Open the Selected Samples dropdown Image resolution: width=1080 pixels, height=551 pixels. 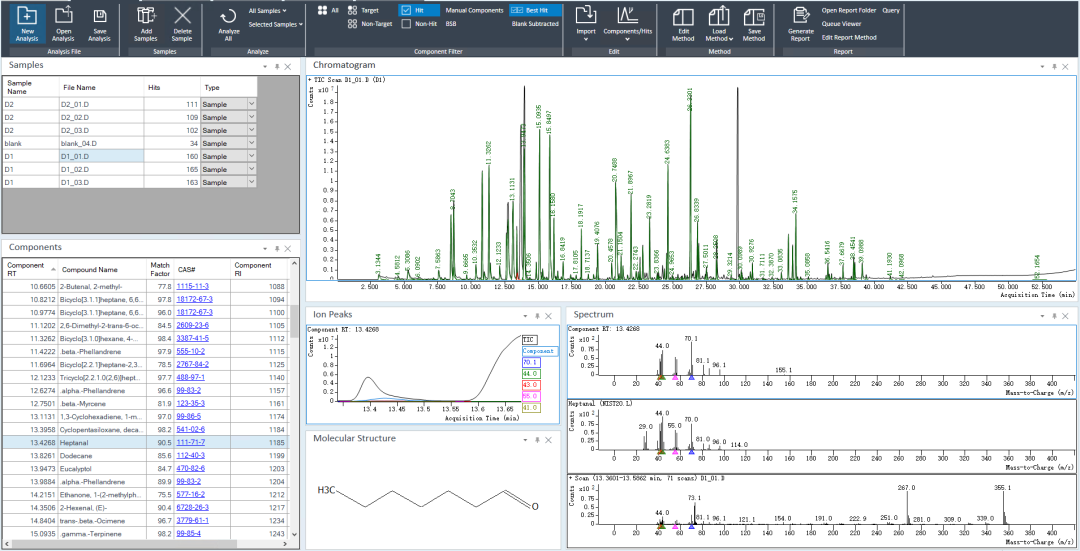click(276, 24)
